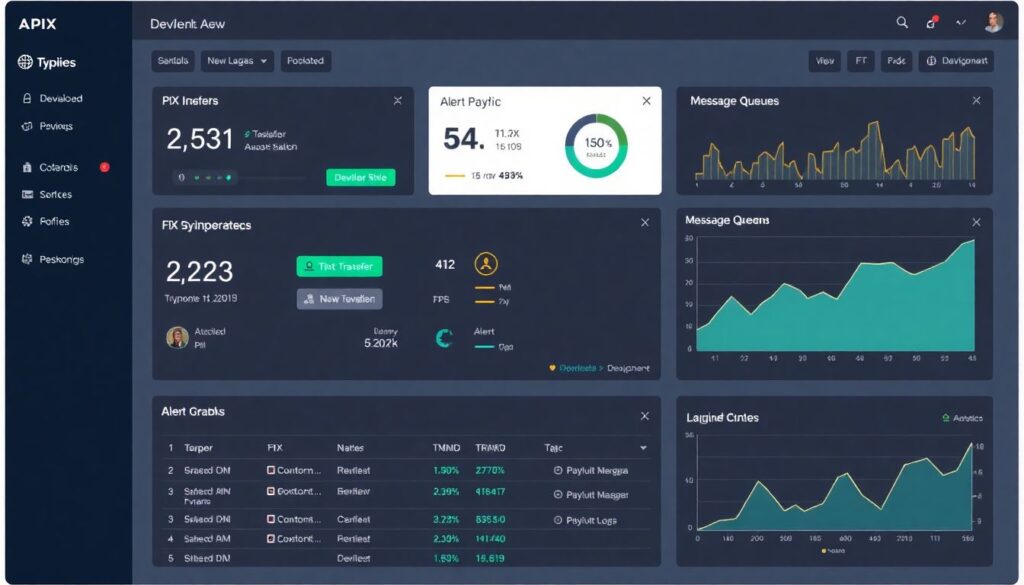Toggle the checkbox in first Contom row
This screenshot has width=1024, height=585.
[x=271, y=470]
